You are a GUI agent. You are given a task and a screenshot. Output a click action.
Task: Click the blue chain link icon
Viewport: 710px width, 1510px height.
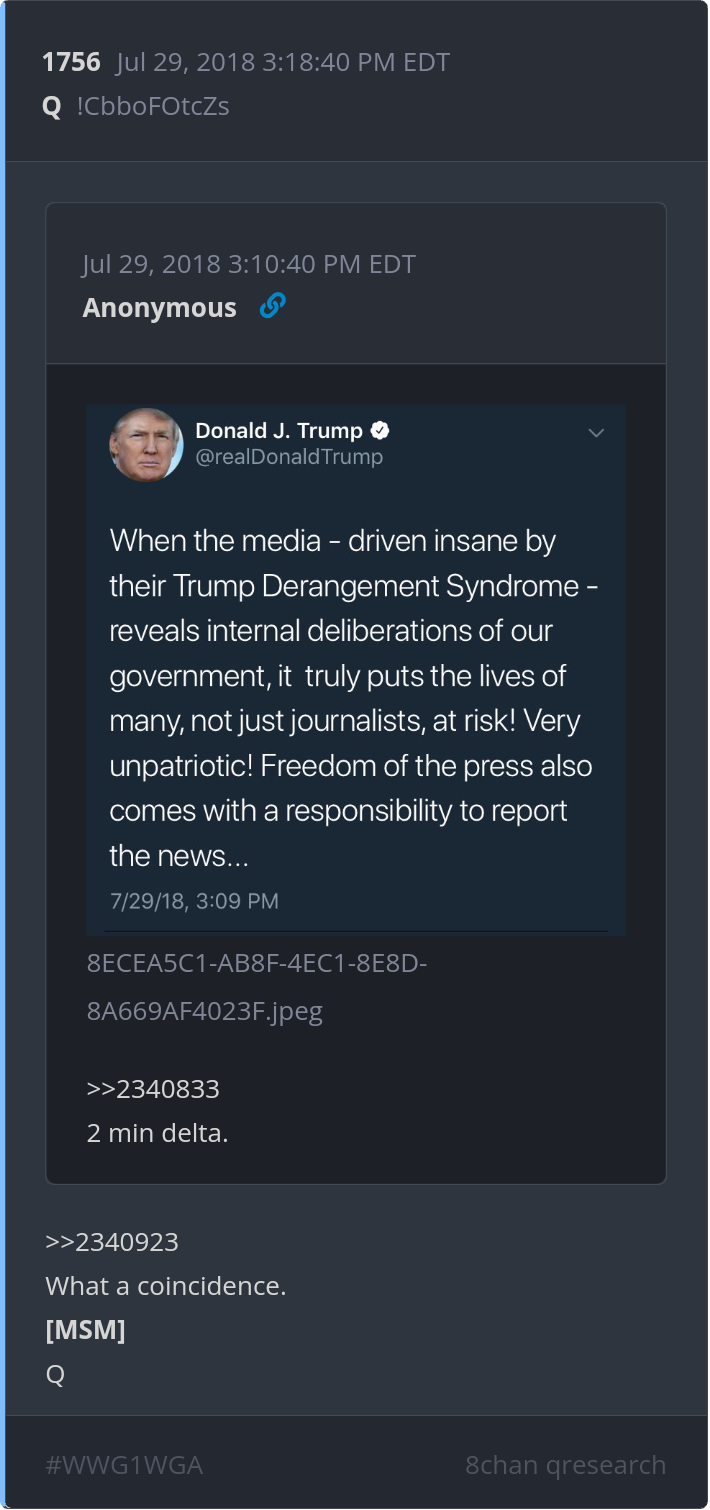click(272, 306)
